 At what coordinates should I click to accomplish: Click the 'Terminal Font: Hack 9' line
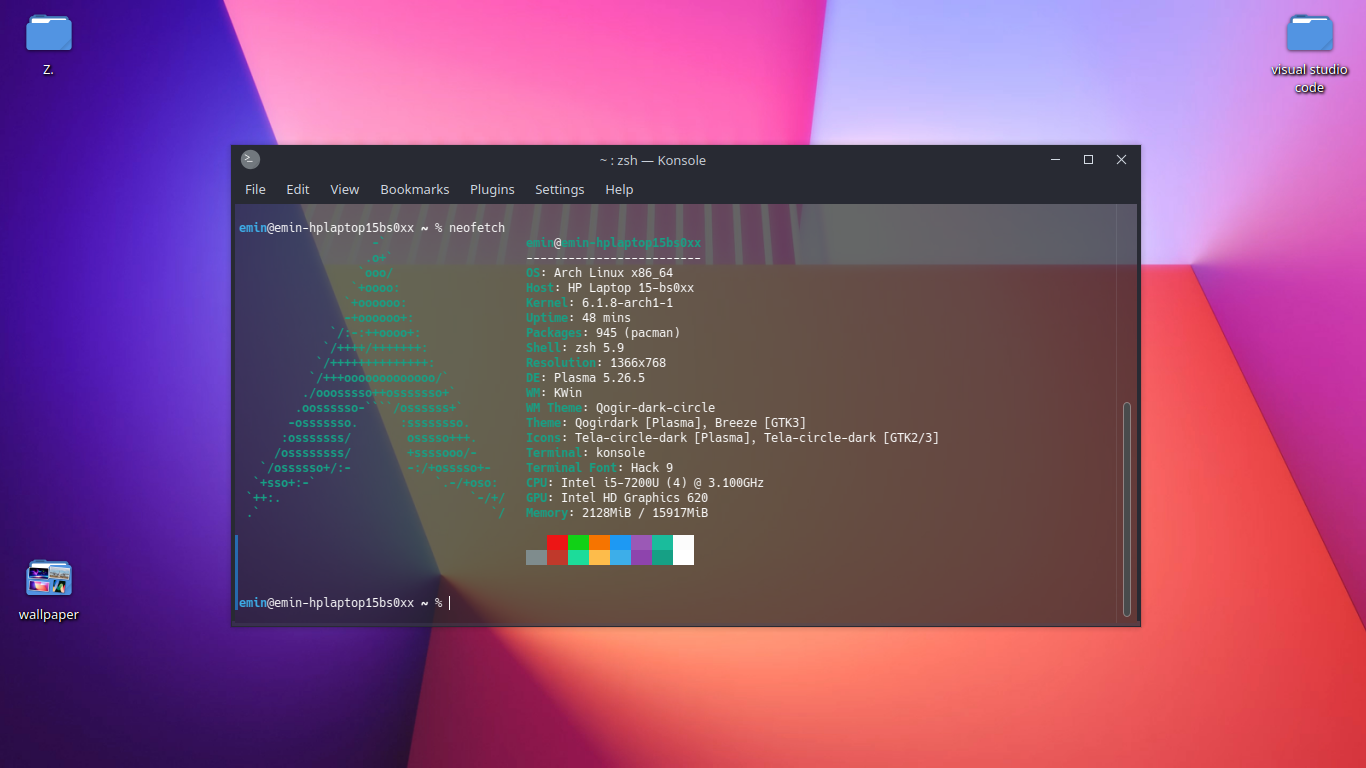coord(599,468)
